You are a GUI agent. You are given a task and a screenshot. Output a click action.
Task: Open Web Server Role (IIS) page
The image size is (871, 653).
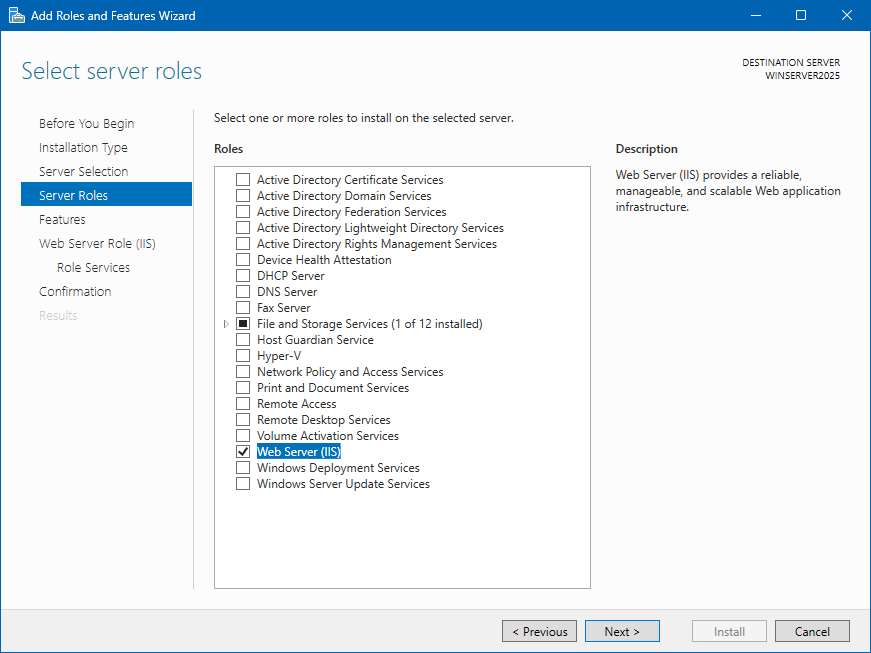97,244
